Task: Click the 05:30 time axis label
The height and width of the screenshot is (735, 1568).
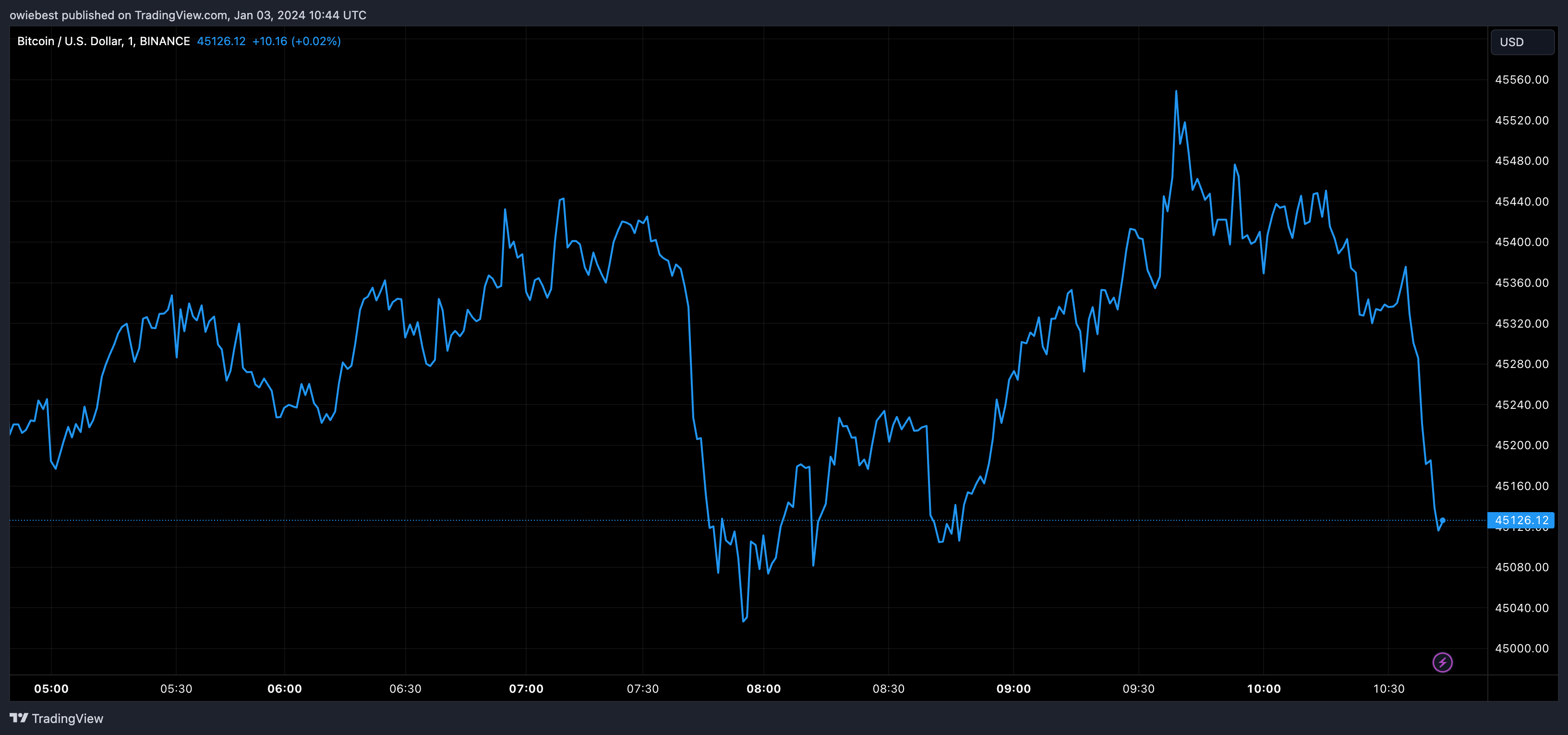Action: click(176, 689)
